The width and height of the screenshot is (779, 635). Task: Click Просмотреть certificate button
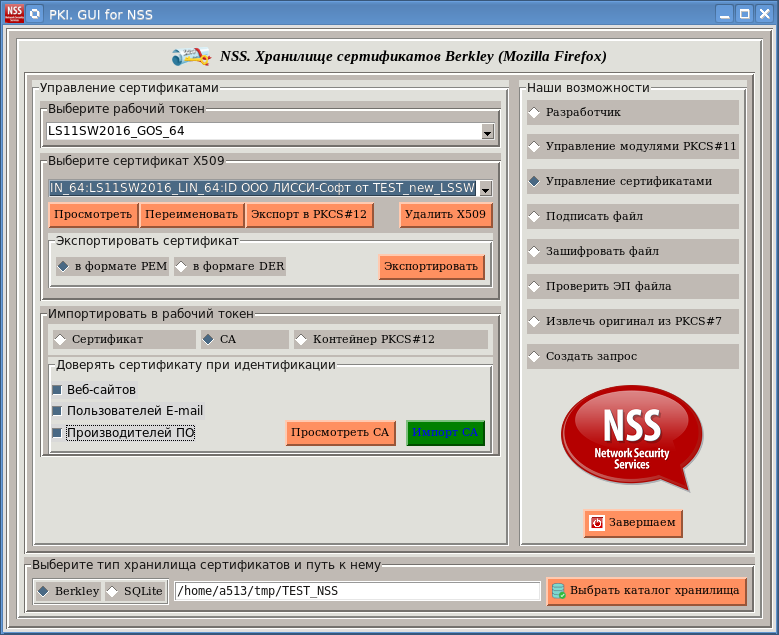(x=93, y=214)
